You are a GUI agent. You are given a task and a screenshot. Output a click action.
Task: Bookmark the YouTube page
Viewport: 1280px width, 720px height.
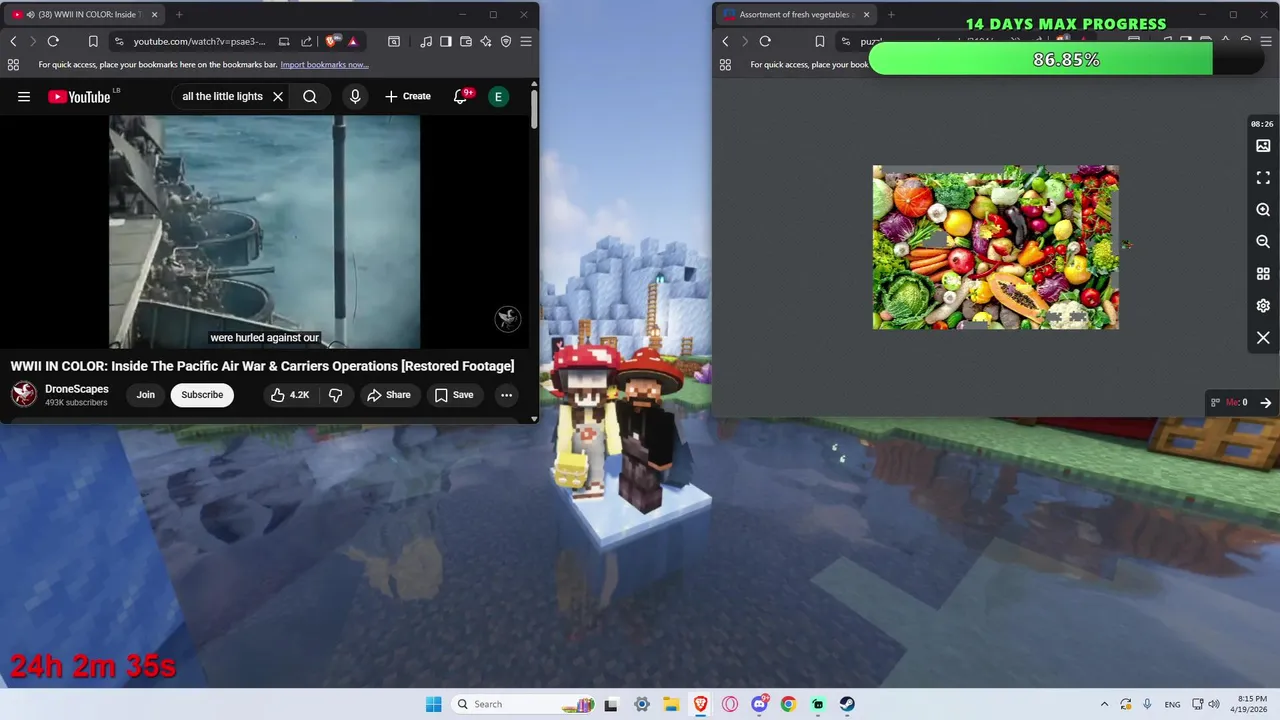(x=93, y=41)
